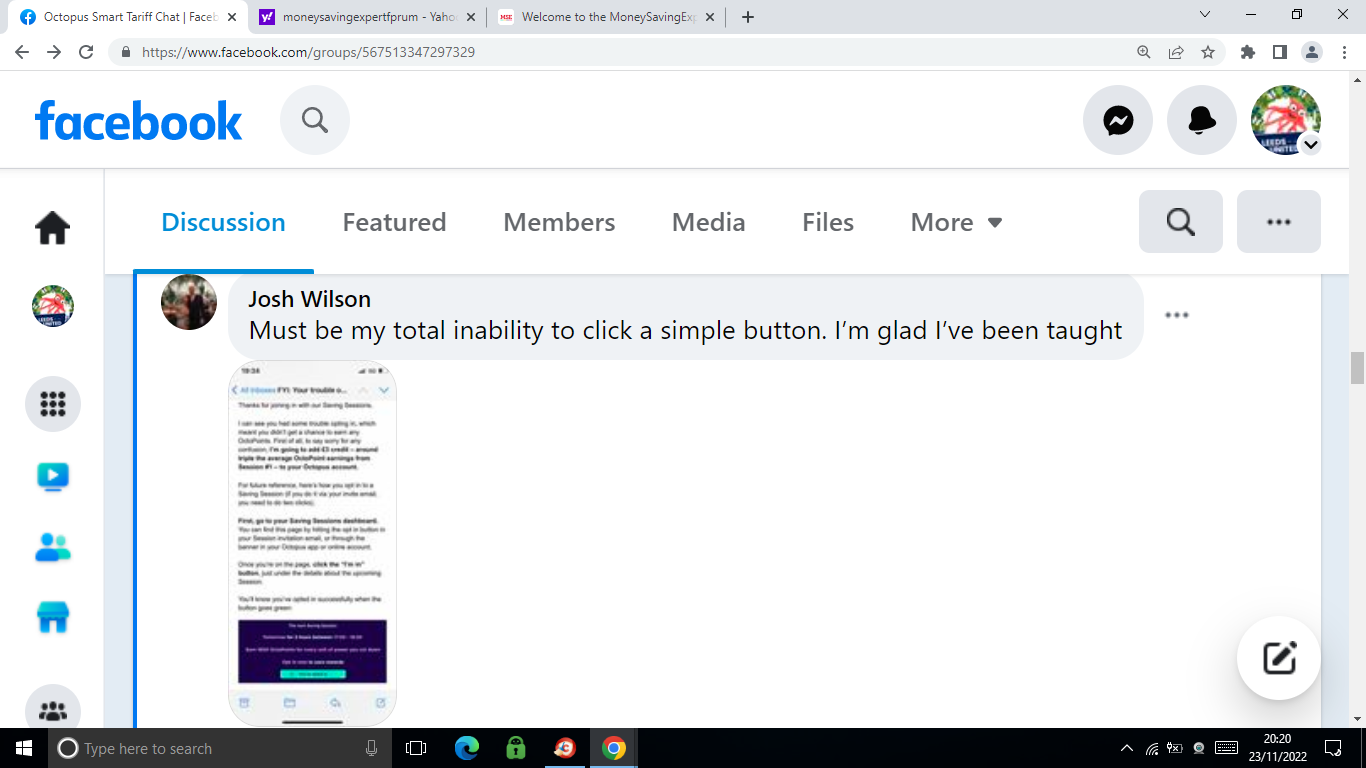Open Facebook search with the magnifier icon

[315, 120]
